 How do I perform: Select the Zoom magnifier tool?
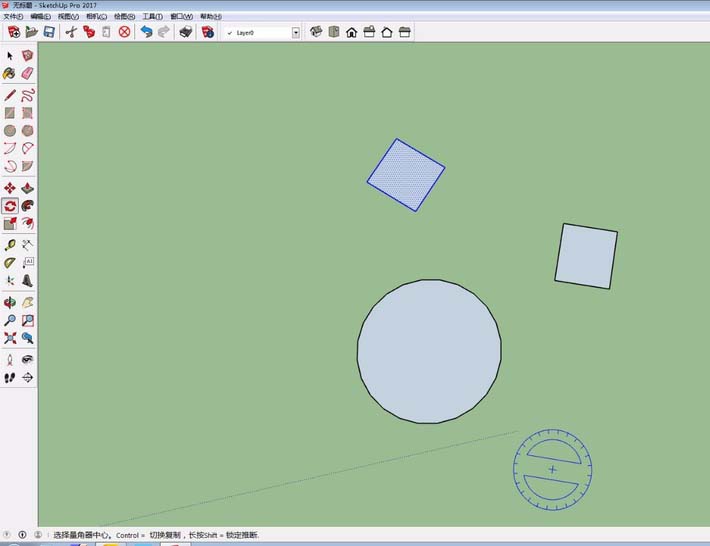pos(10,320)
